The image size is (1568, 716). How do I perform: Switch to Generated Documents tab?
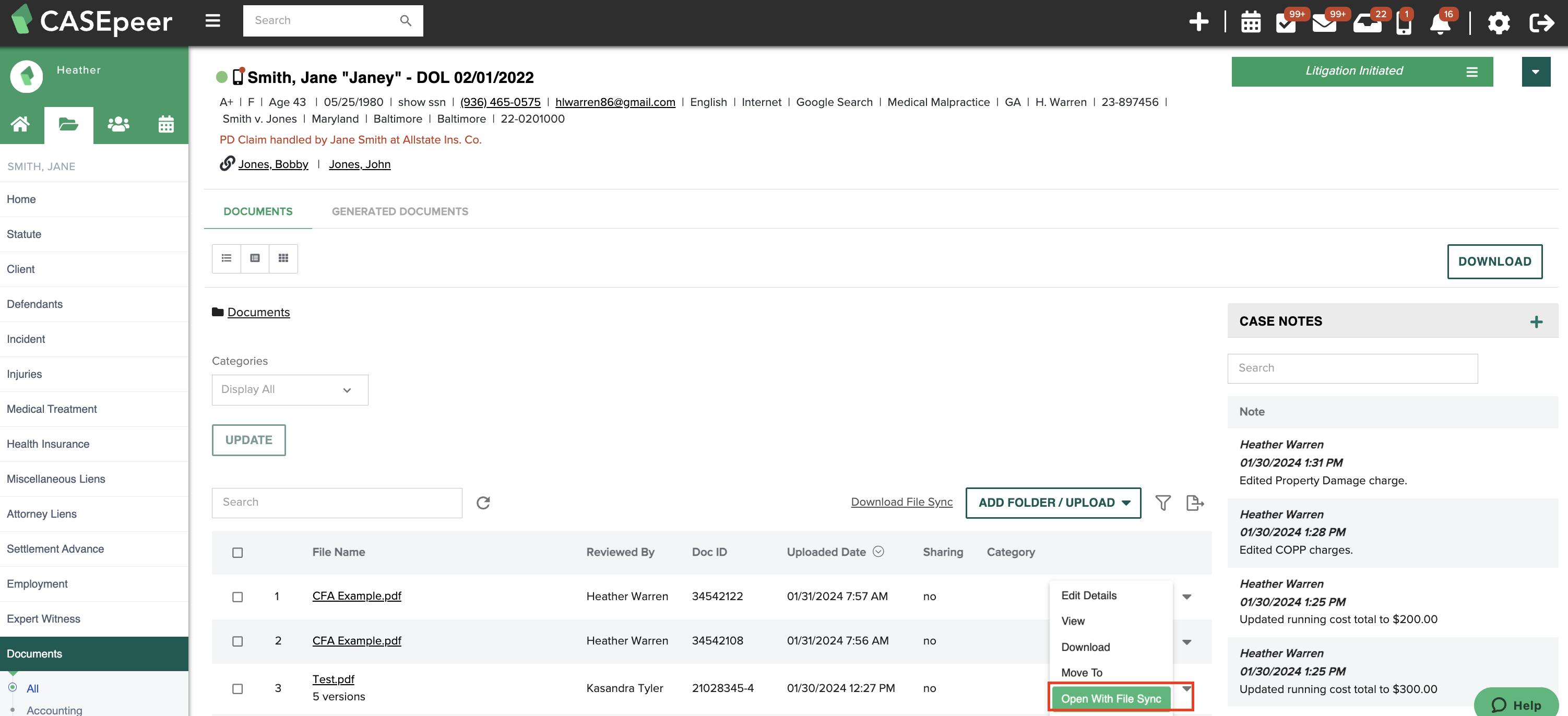[x=400, y=212]
